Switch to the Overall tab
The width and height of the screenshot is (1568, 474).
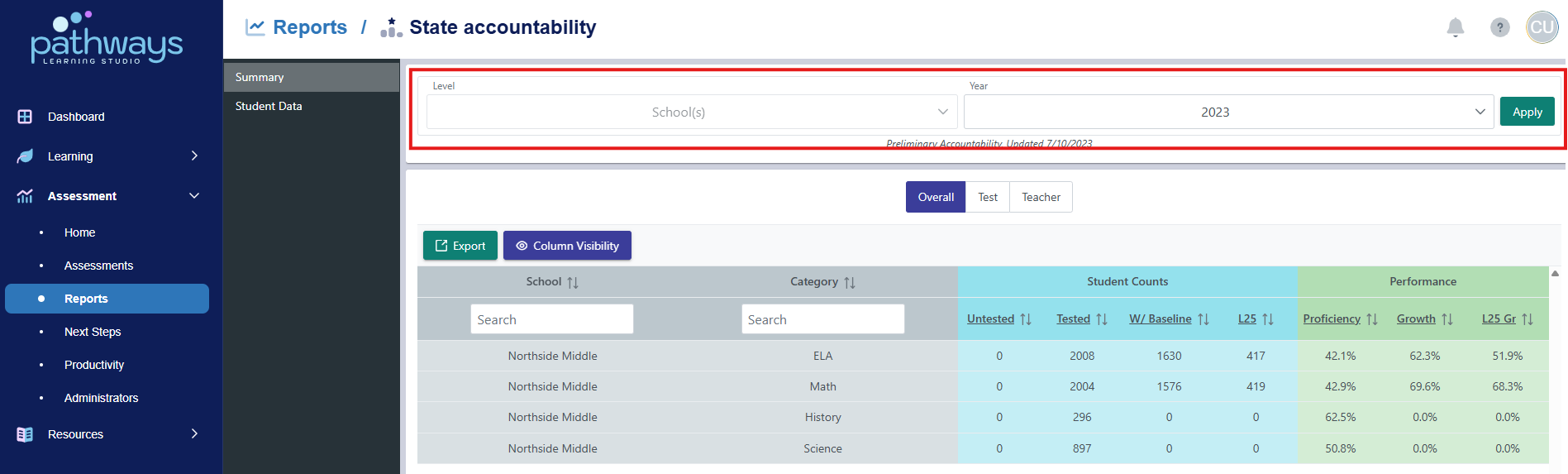[x=936, y=197]
